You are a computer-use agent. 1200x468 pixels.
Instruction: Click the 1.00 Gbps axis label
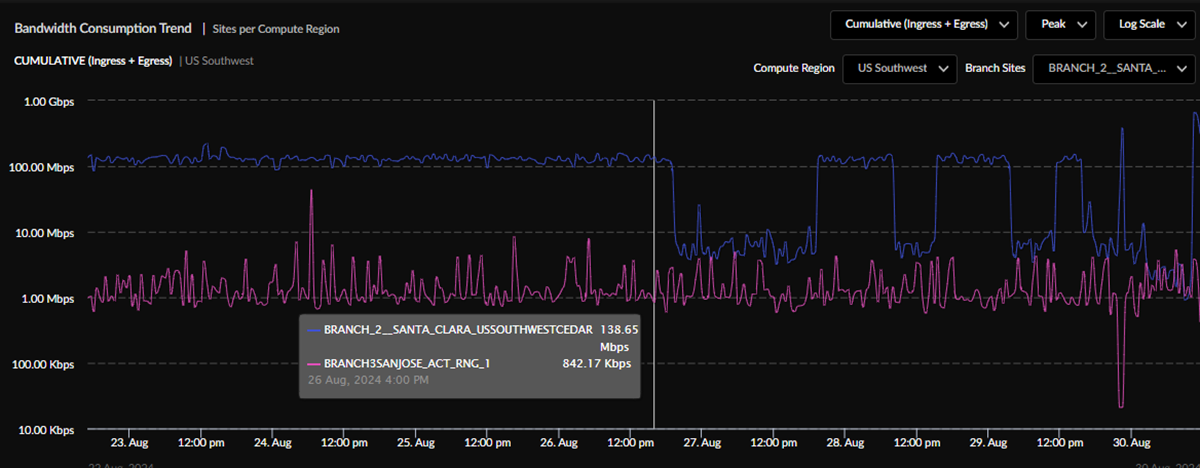(50, 102)
